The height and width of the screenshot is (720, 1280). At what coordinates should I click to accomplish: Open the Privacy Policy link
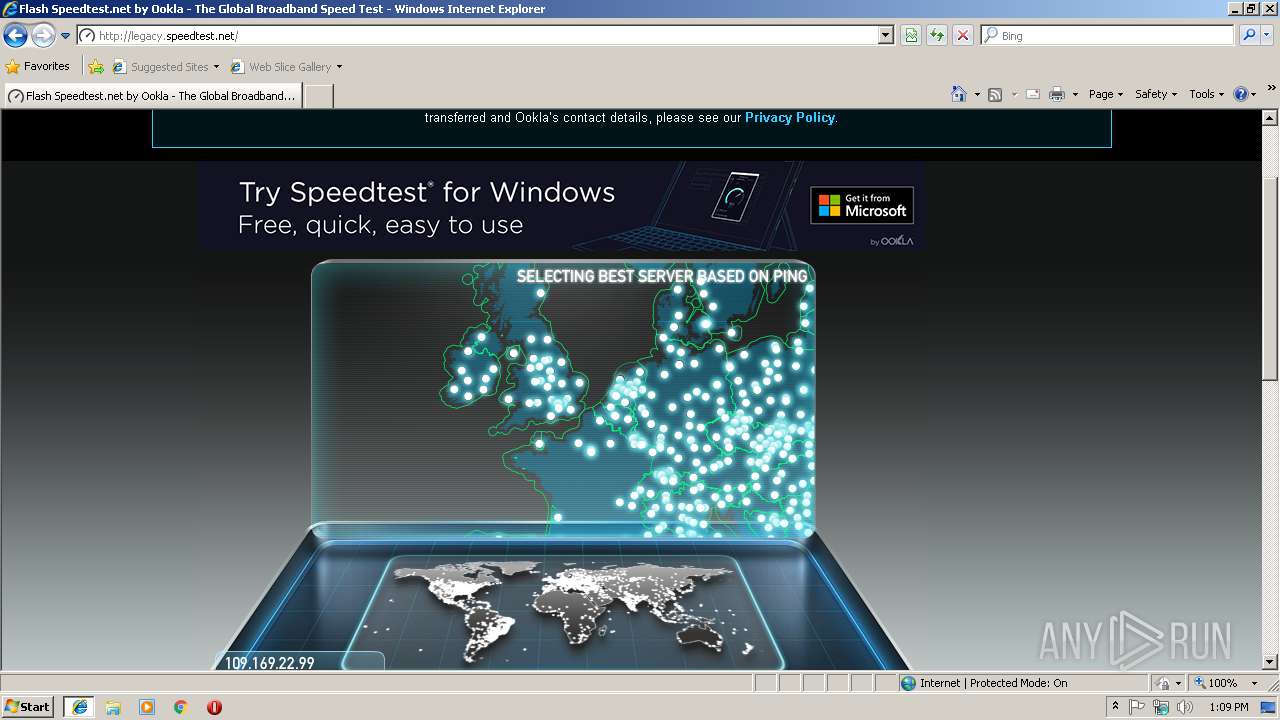[x=790, y=117]
